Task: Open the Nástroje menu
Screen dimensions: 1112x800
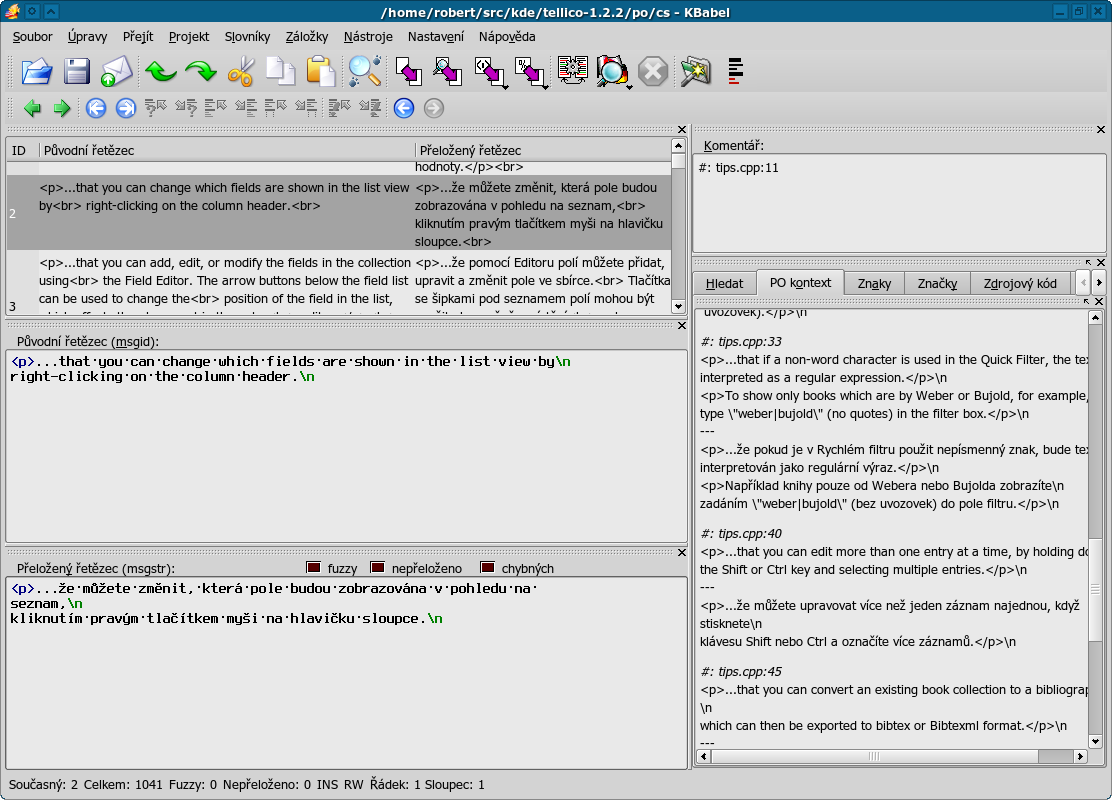Action: pyautogui.click(x=368, y=37)
